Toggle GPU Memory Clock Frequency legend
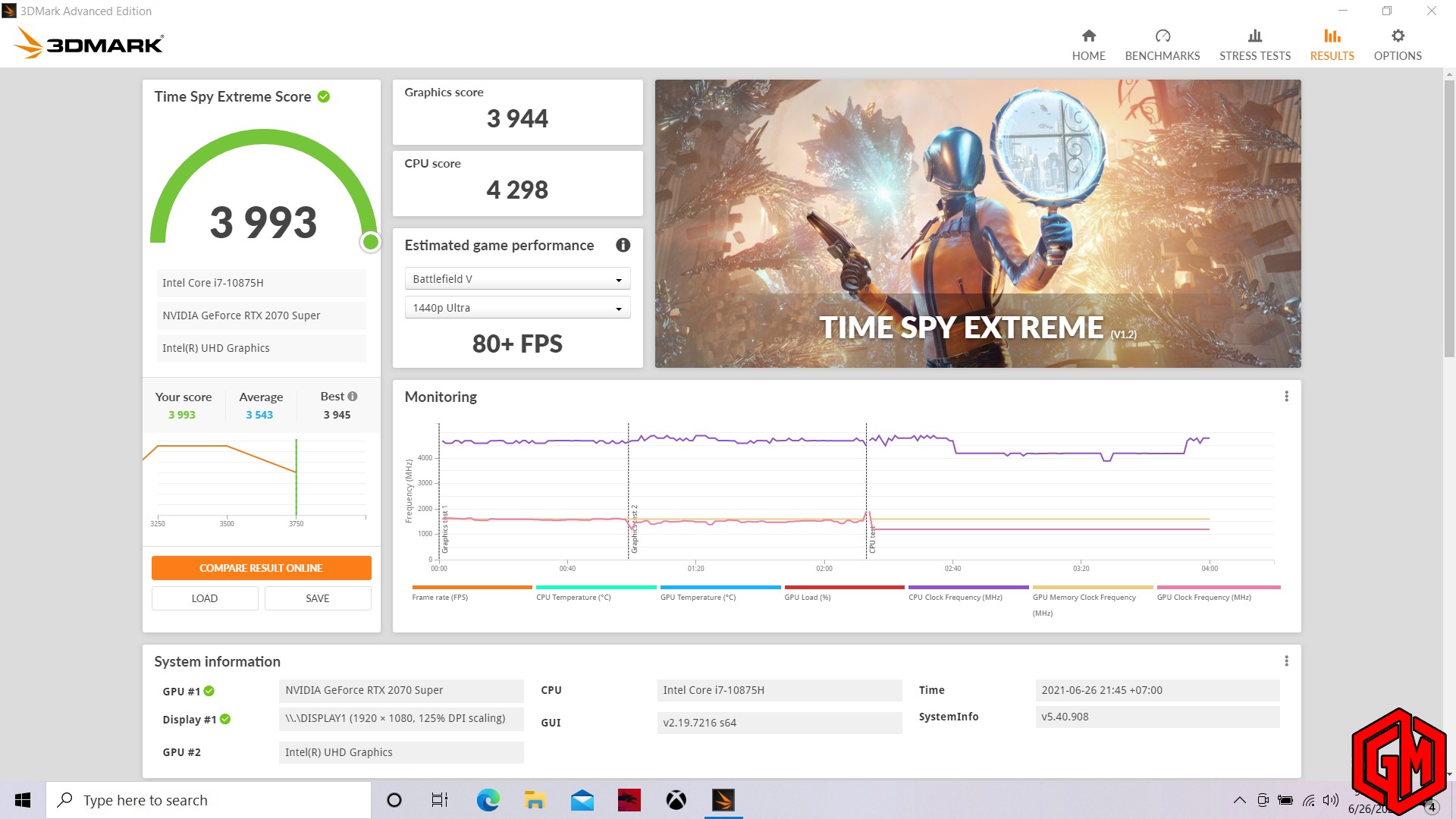The width and height of the screenshot is (1456, 819). [1093, 601]
